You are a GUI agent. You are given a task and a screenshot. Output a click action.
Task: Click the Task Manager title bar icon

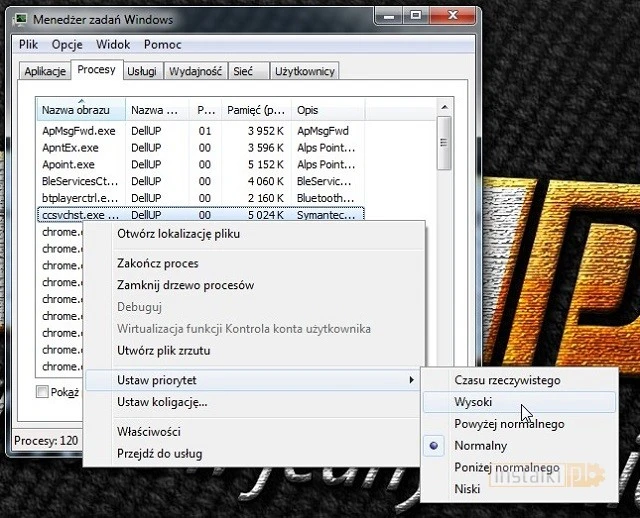(22, 20)
